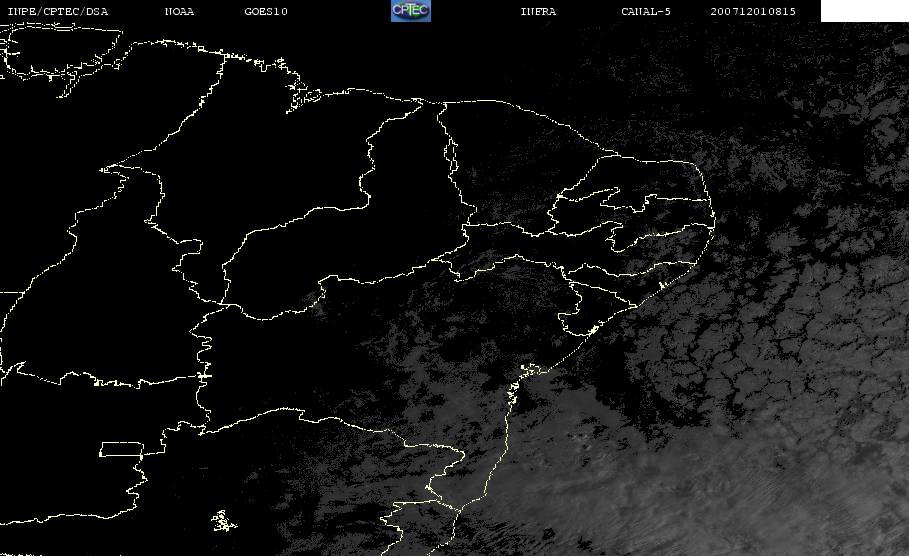This screenshot has height=556, width=909.
Task: Select the NOAA label in the header
Action: click(180, 12)
